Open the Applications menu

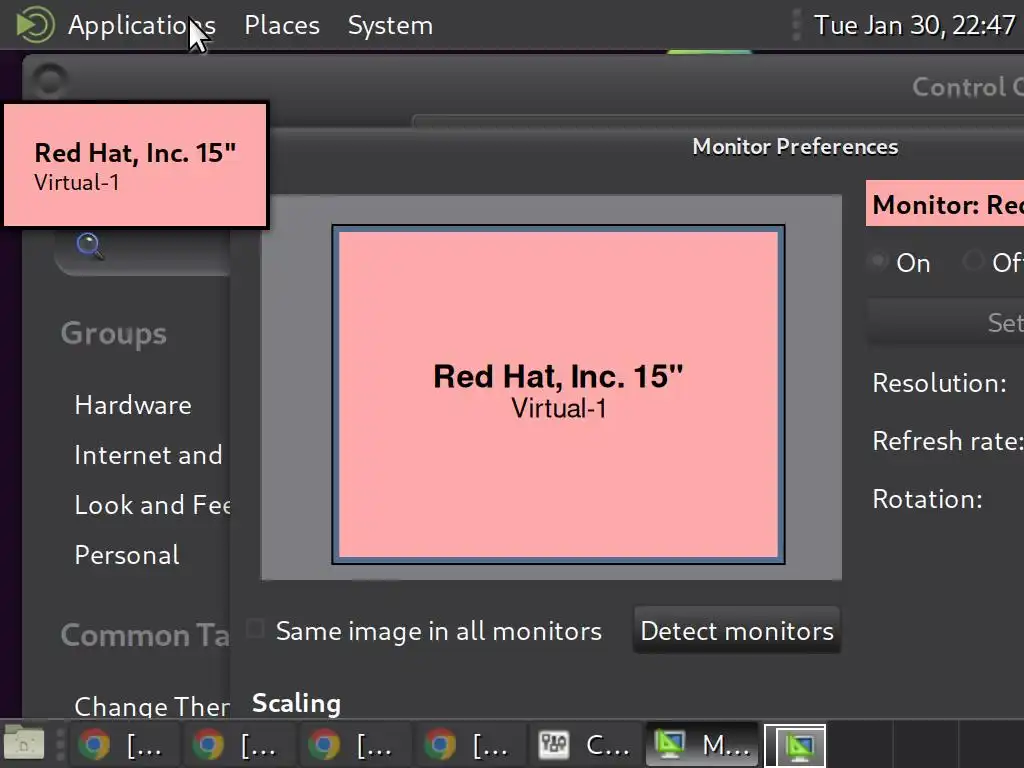pyautogui.click(x=142, y=25)
